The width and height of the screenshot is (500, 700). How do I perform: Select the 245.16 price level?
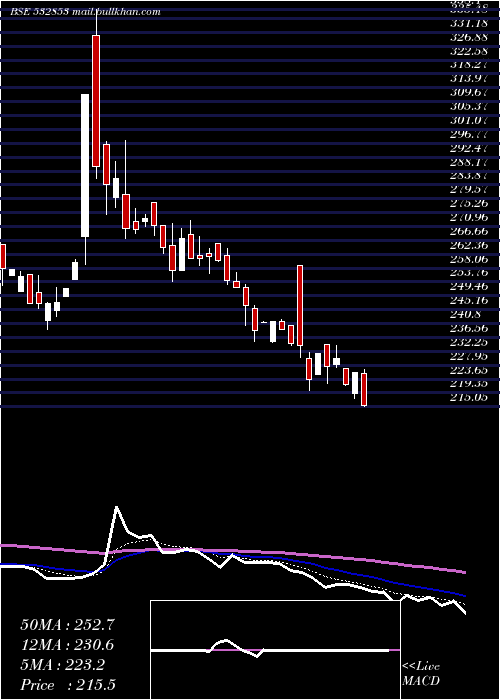[470, 300]
